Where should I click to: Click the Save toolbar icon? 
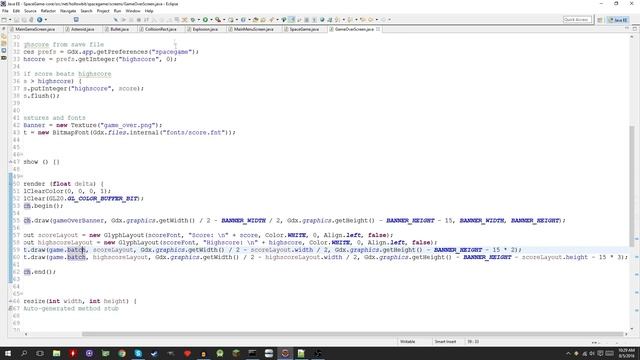(x=17, y=20)
